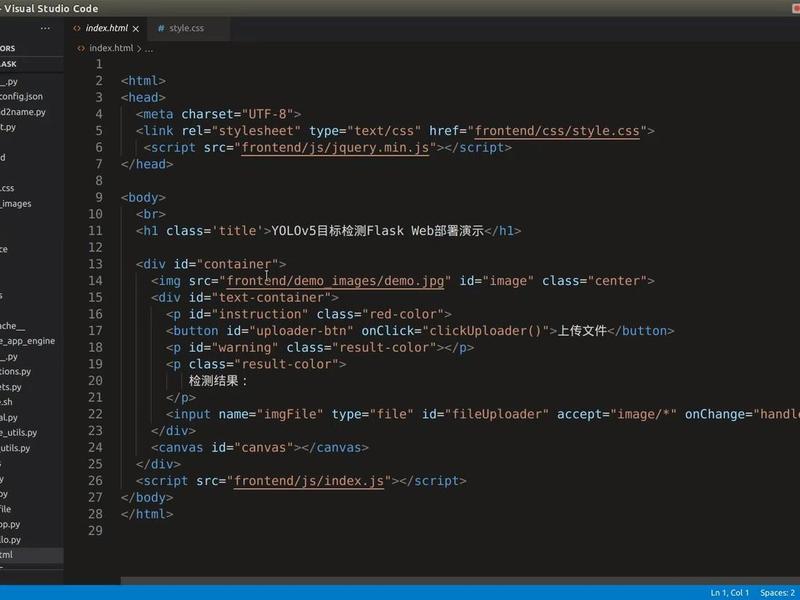Open config.json in the explorer
Image resolution: width=800 pixels, height=600 pixels.
point(21,96)
